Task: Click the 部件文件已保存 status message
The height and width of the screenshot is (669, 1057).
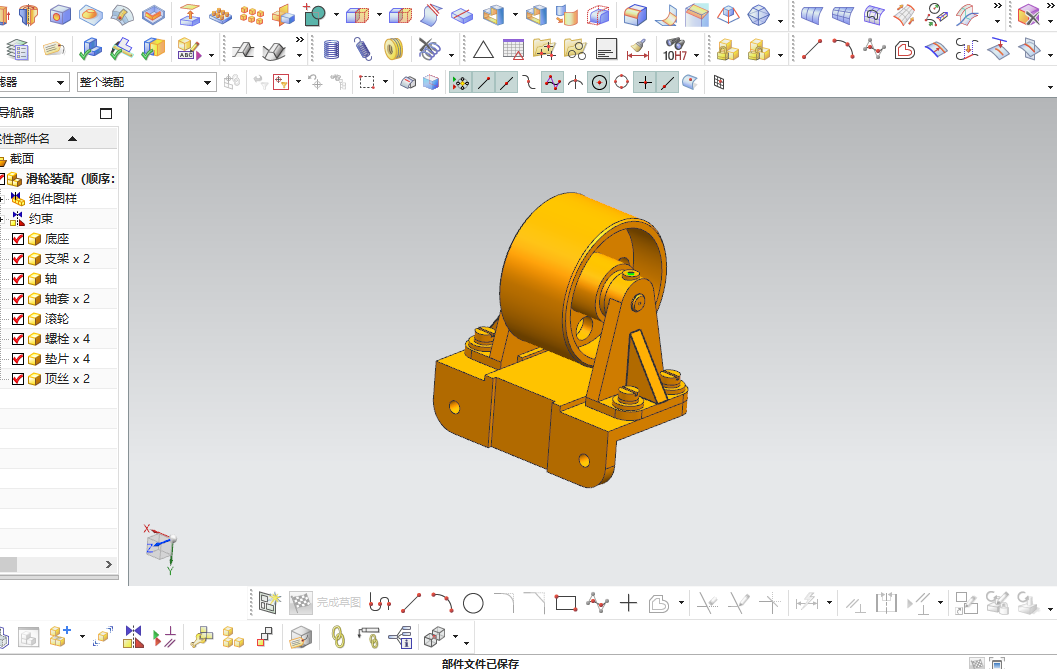Action: (480, 664)
